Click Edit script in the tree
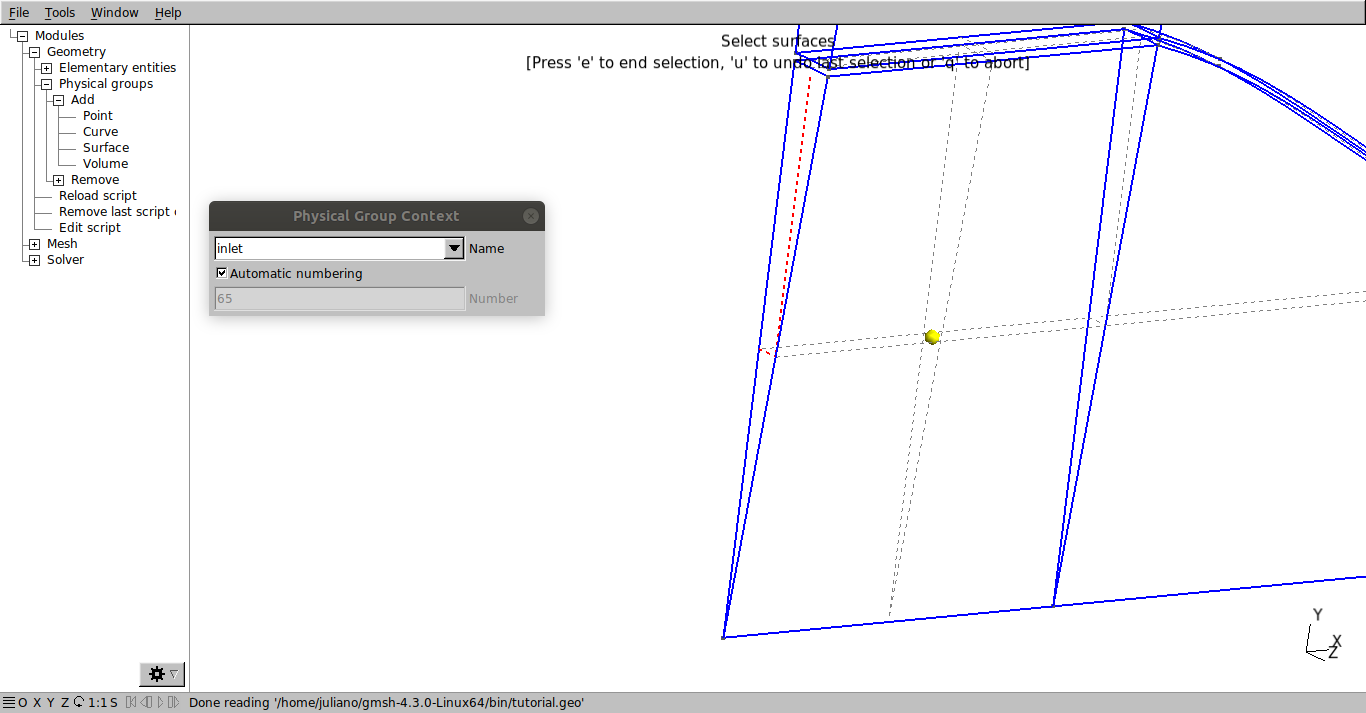Image resolution: width=1366 pixels, height=713 pixels. pyautogui.click(x=90, y=228)
